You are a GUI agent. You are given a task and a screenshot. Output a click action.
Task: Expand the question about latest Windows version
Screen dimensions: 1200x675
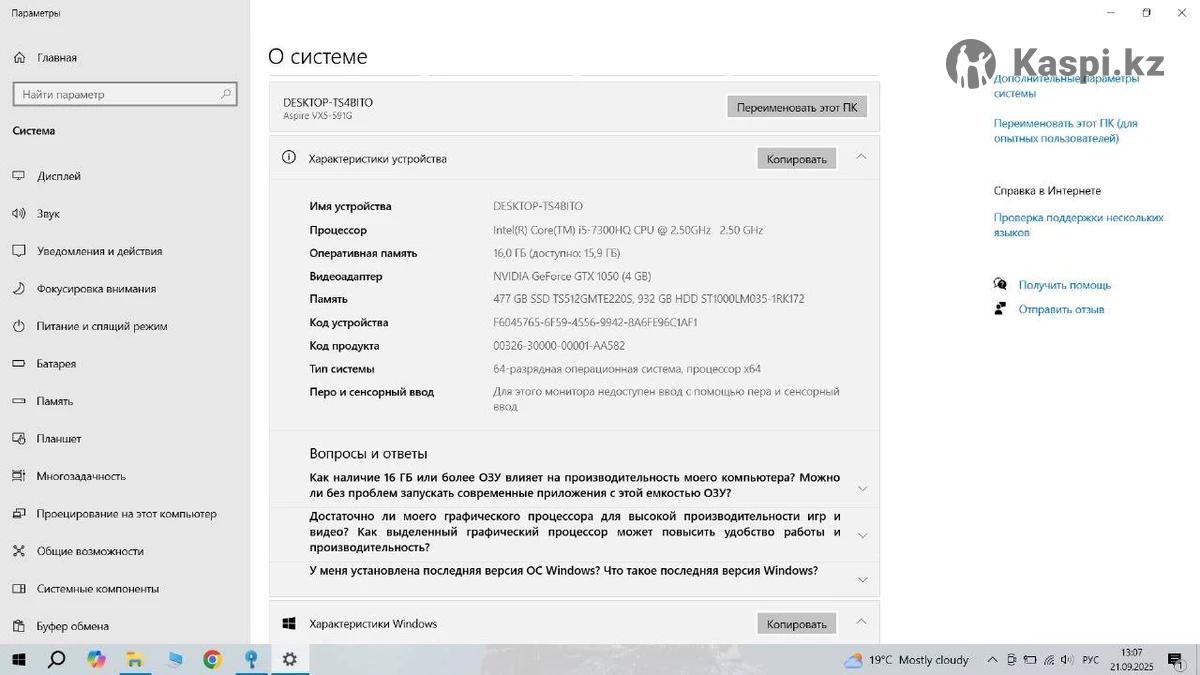click(862, 579)
